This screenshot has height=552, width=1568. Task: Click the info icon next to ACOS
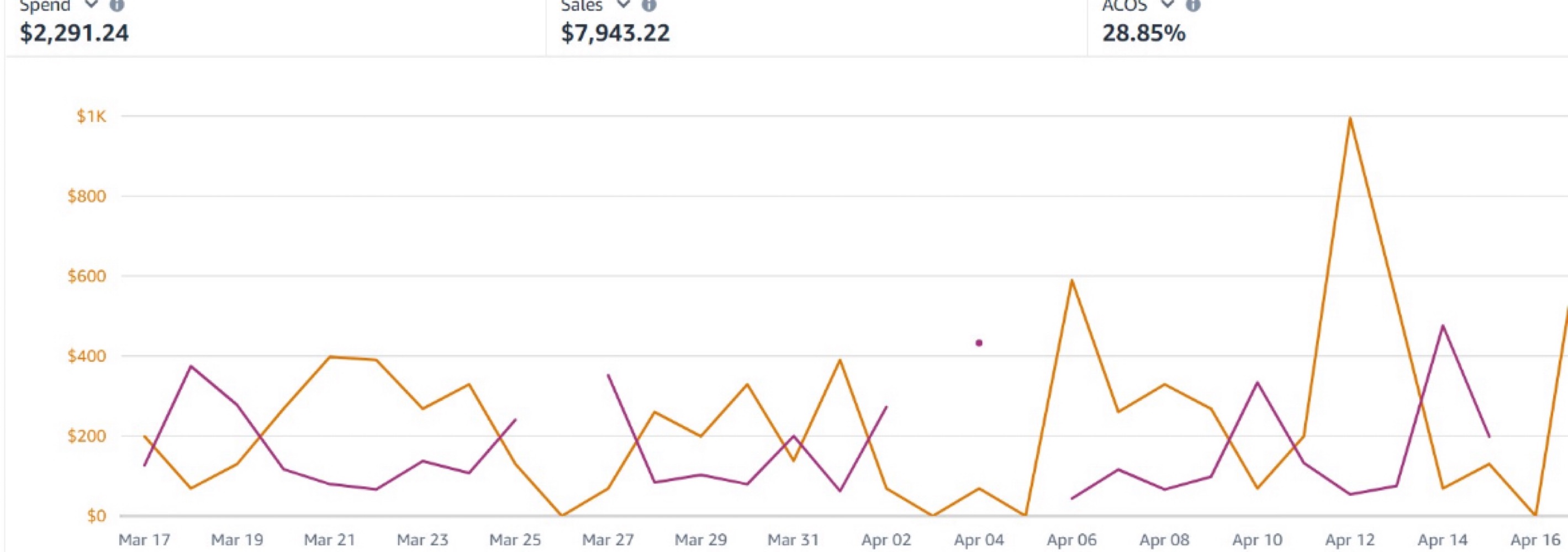pyautogui.click(x=1194, y=5)
